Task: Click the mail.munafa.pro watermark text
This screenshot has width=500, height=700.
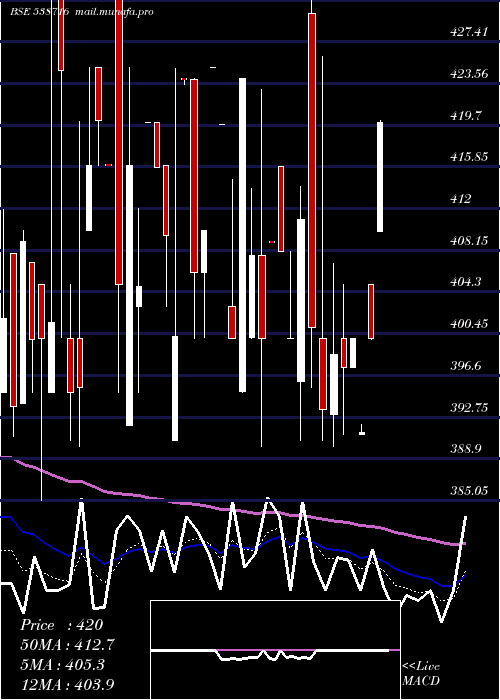Action: click(x=114, y=12)
